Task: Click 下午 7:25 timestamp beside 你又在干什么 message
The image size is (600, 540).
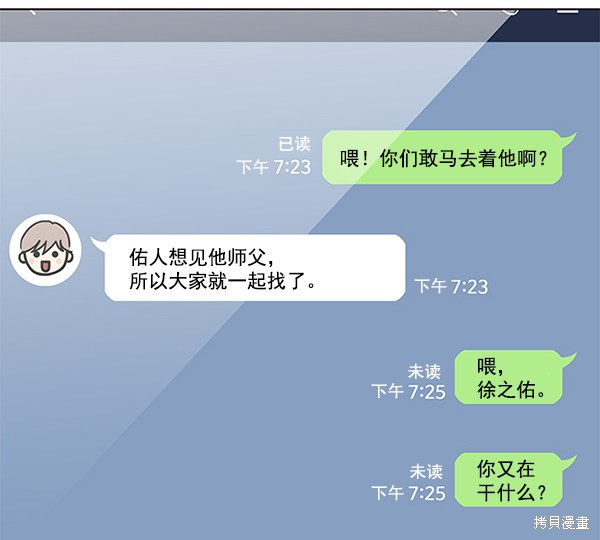Action: coord(409,493)
